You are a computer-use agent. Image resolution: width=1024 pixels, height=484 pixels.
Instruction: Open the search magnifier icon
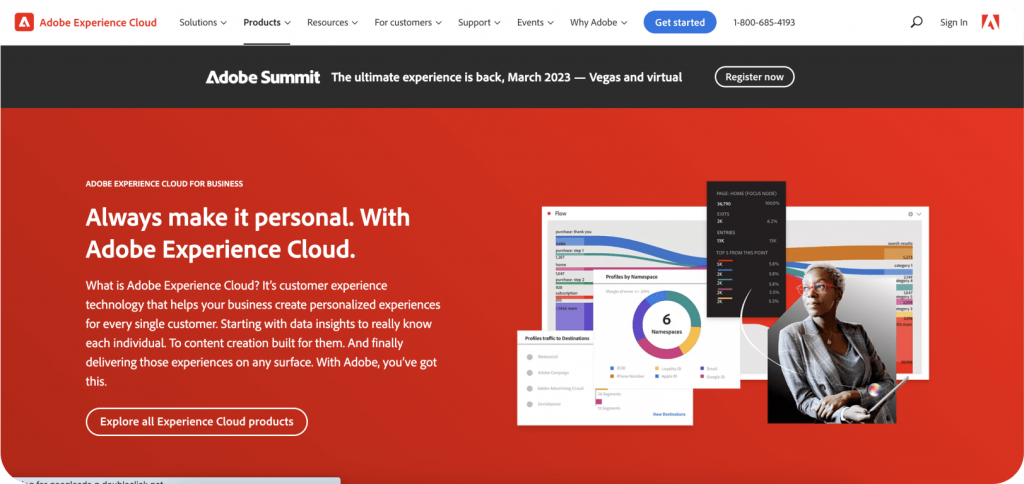(916, 22)
